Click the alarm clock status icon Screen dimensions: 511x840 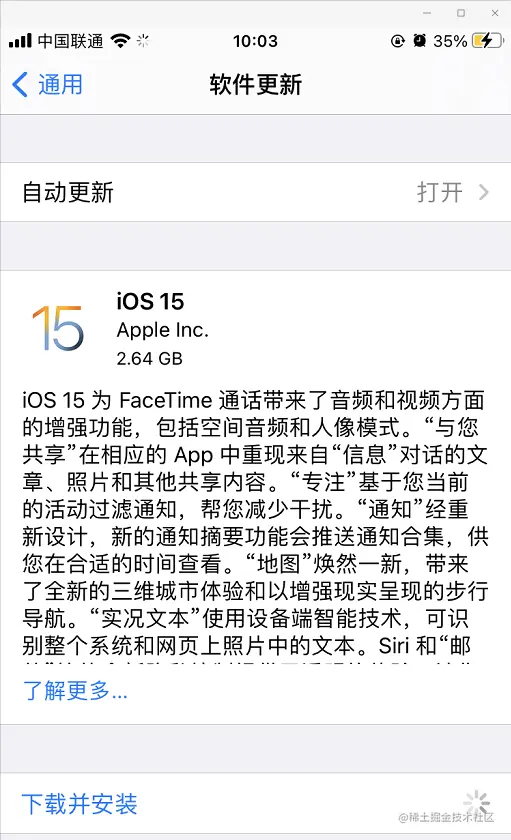(419, 41)
